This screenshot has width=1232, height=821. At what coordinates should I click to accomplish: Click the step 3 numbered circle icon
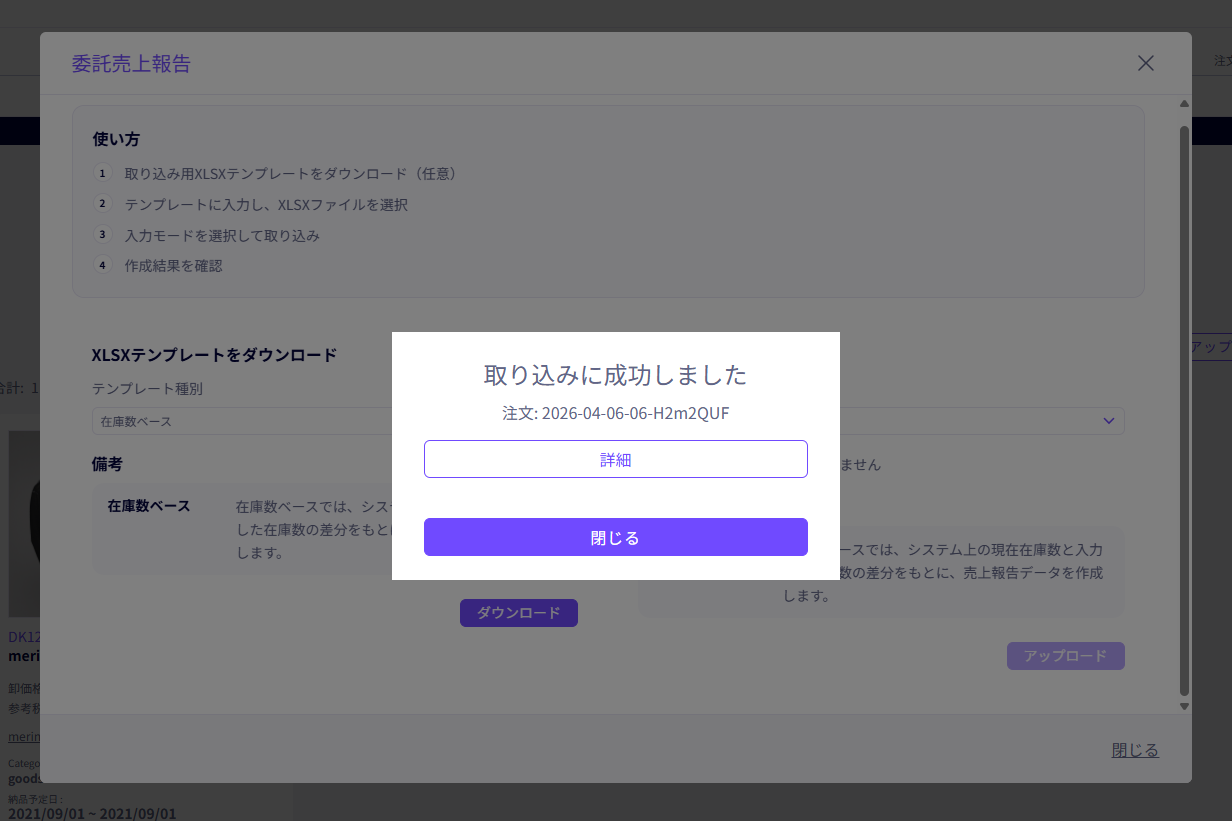(103, 234)
